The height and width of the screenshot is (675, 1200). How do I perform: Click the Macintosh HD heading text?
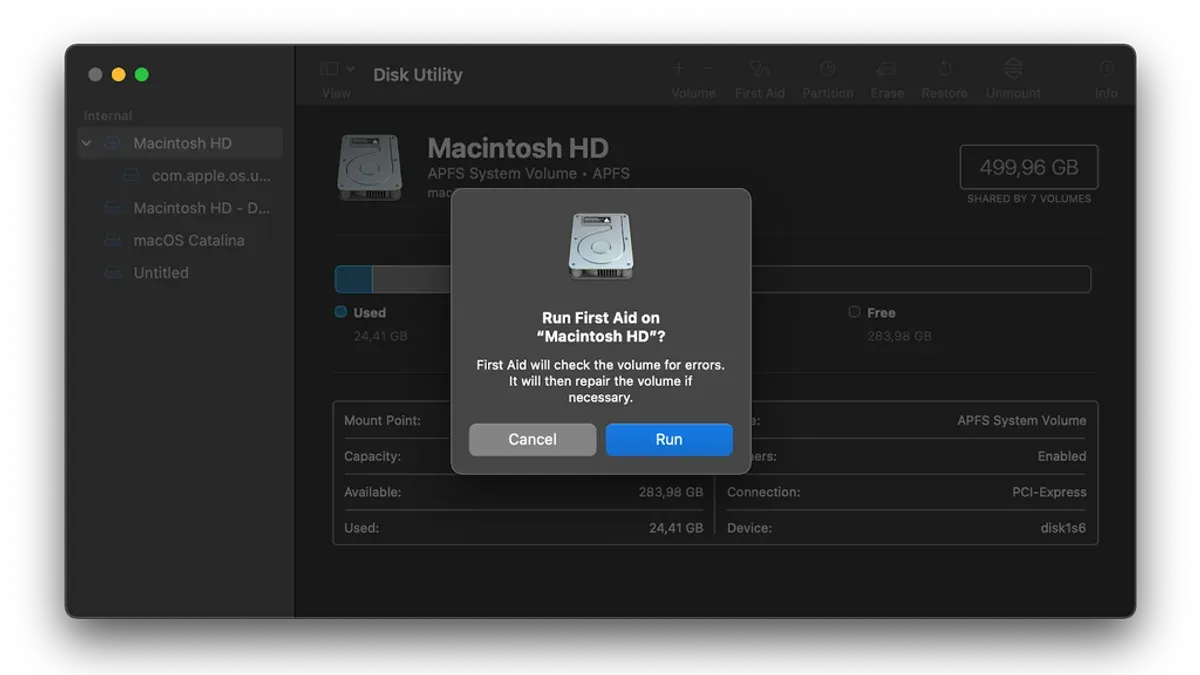point(518,148)
